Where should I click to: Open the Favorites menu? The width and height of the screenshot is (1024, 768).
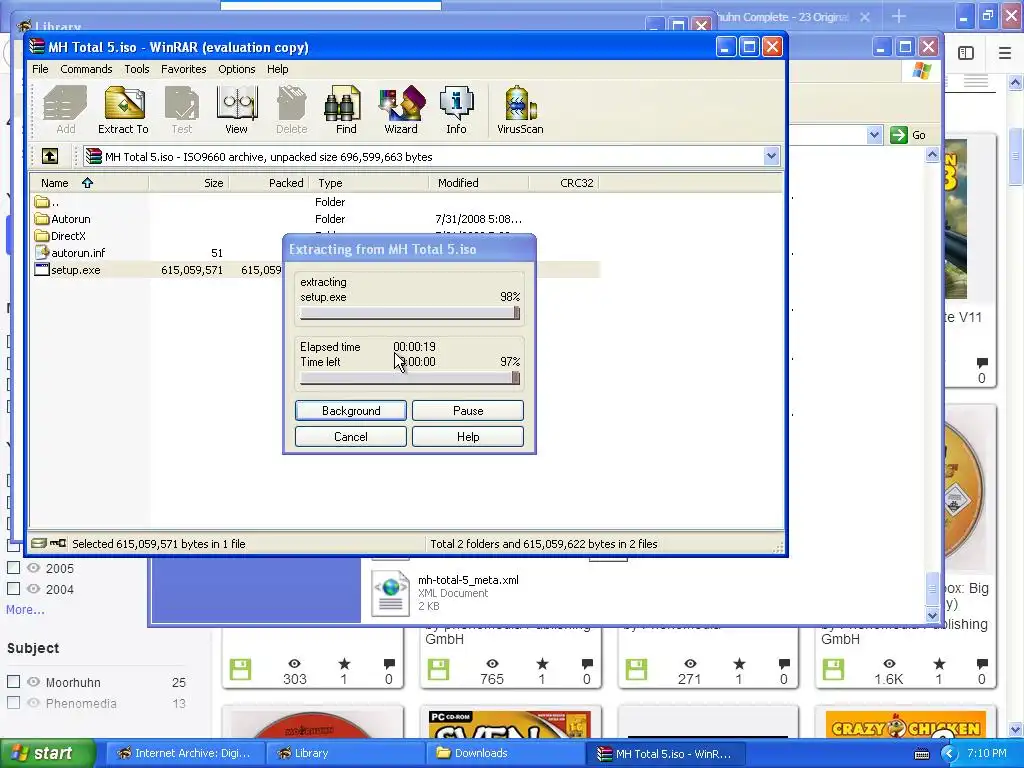coord(184,69)
